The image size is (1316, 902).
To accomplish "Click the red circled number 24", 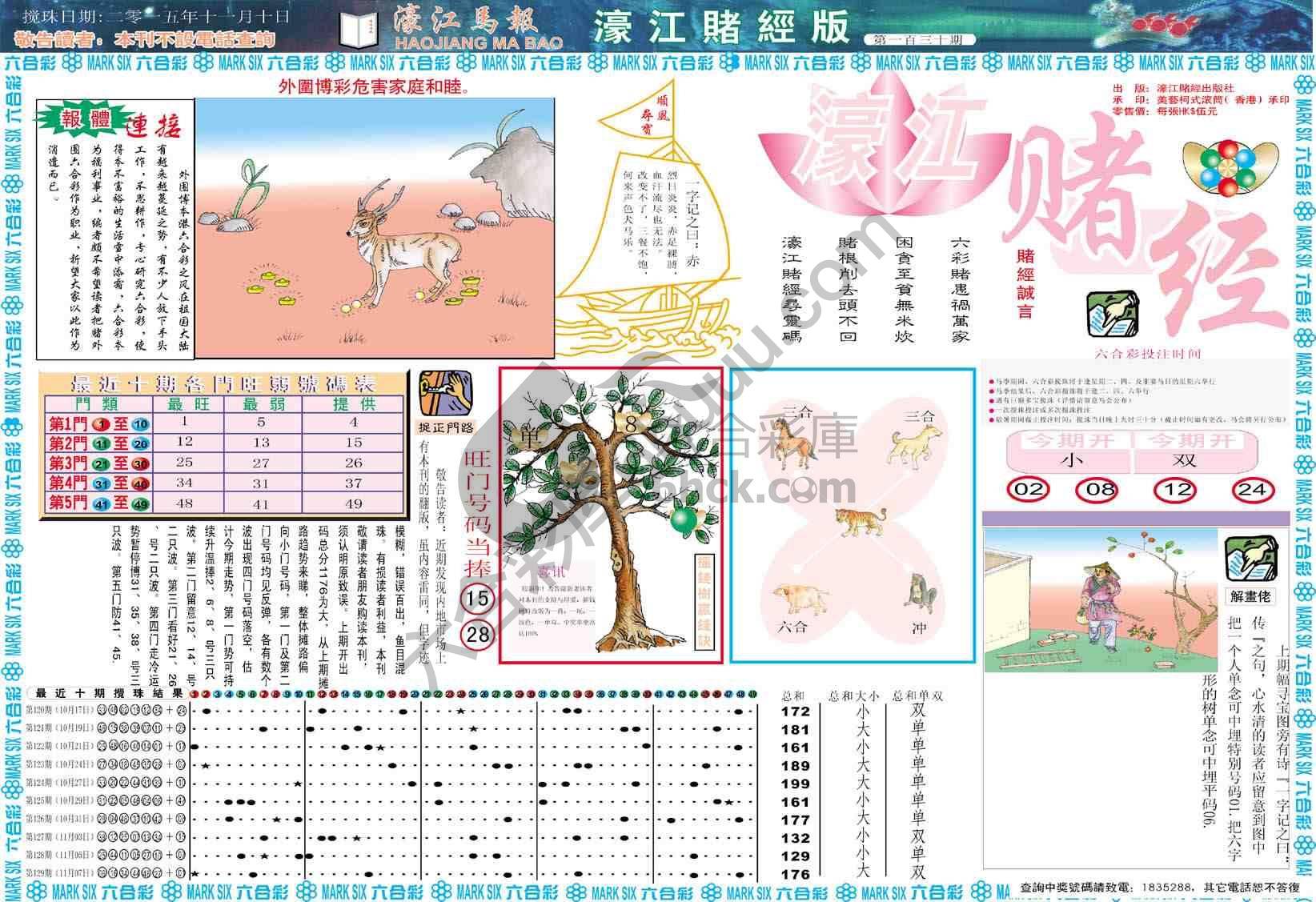I will pyautogui.click(x=1252, y=490).
